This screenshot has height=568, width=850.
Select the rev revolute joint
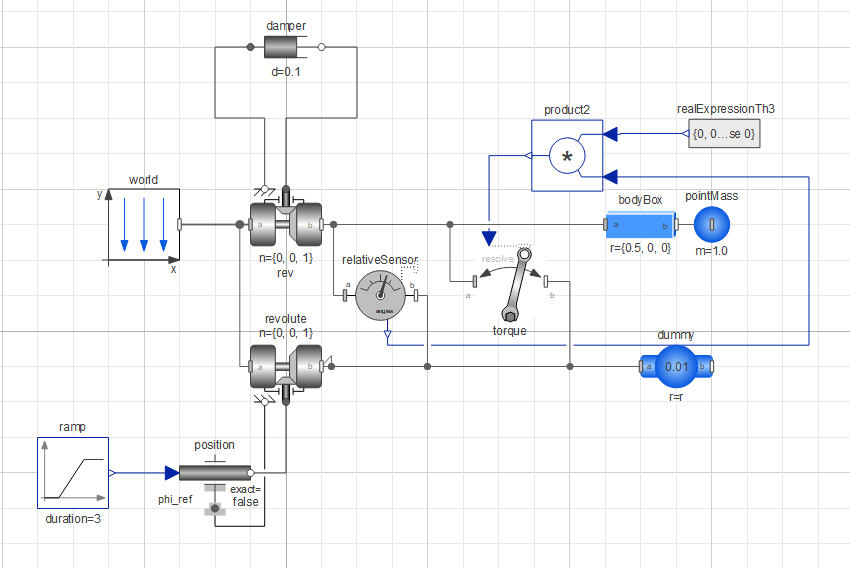(x=286, y=224)
